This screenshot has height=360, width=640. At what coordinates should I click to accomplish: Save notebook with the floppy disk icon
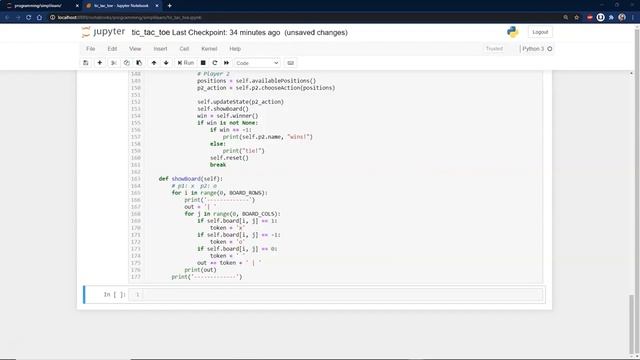pos(86,63)
